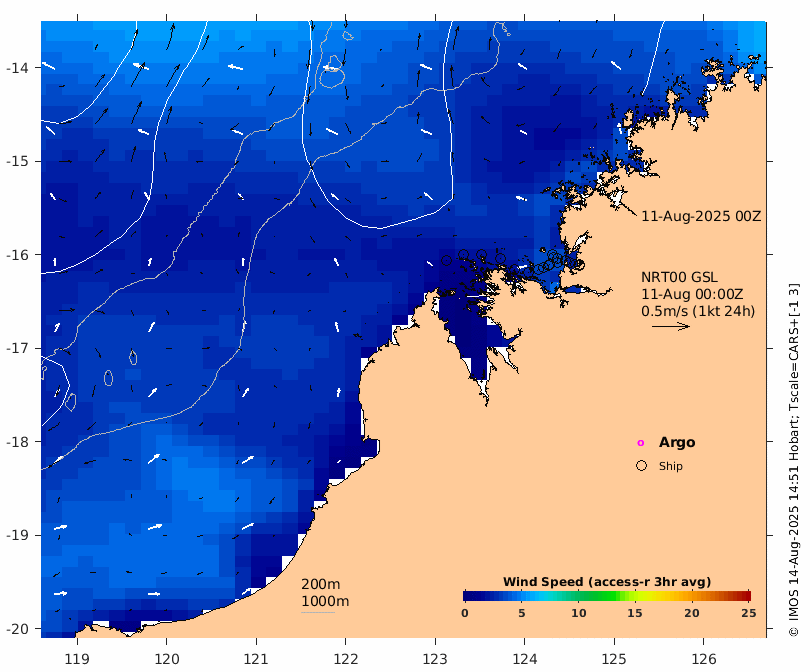Image resolution: width=810 pixels, height=672 pixels.
Task: Click the Ship legend circle marker
Action: click(x=641, y=465)
